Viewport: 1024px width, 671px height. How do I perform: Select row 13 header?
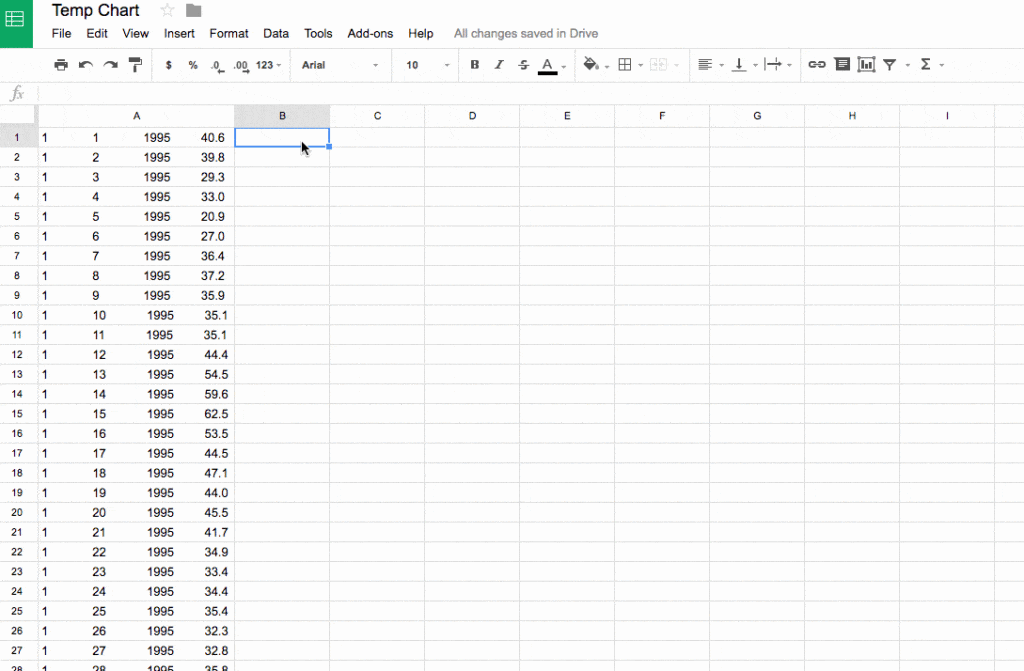click(18, 374)
